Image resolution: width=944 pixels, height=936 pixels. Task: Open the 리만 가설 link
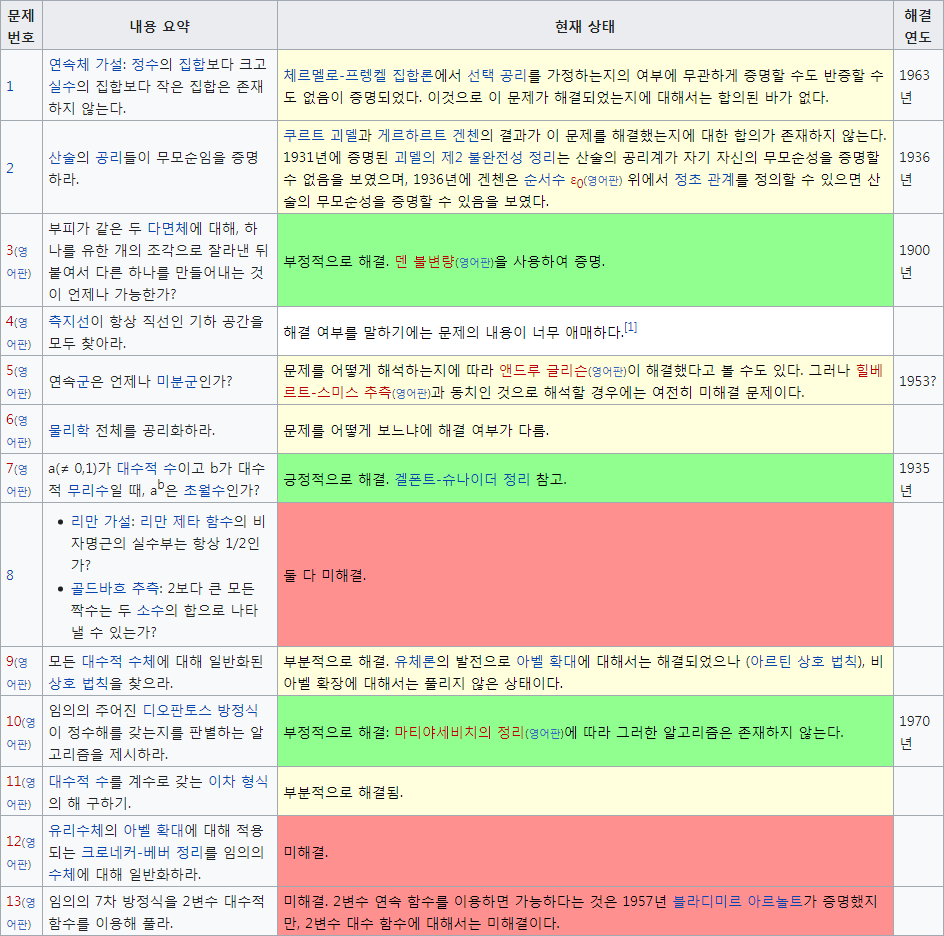click(101, 521)
